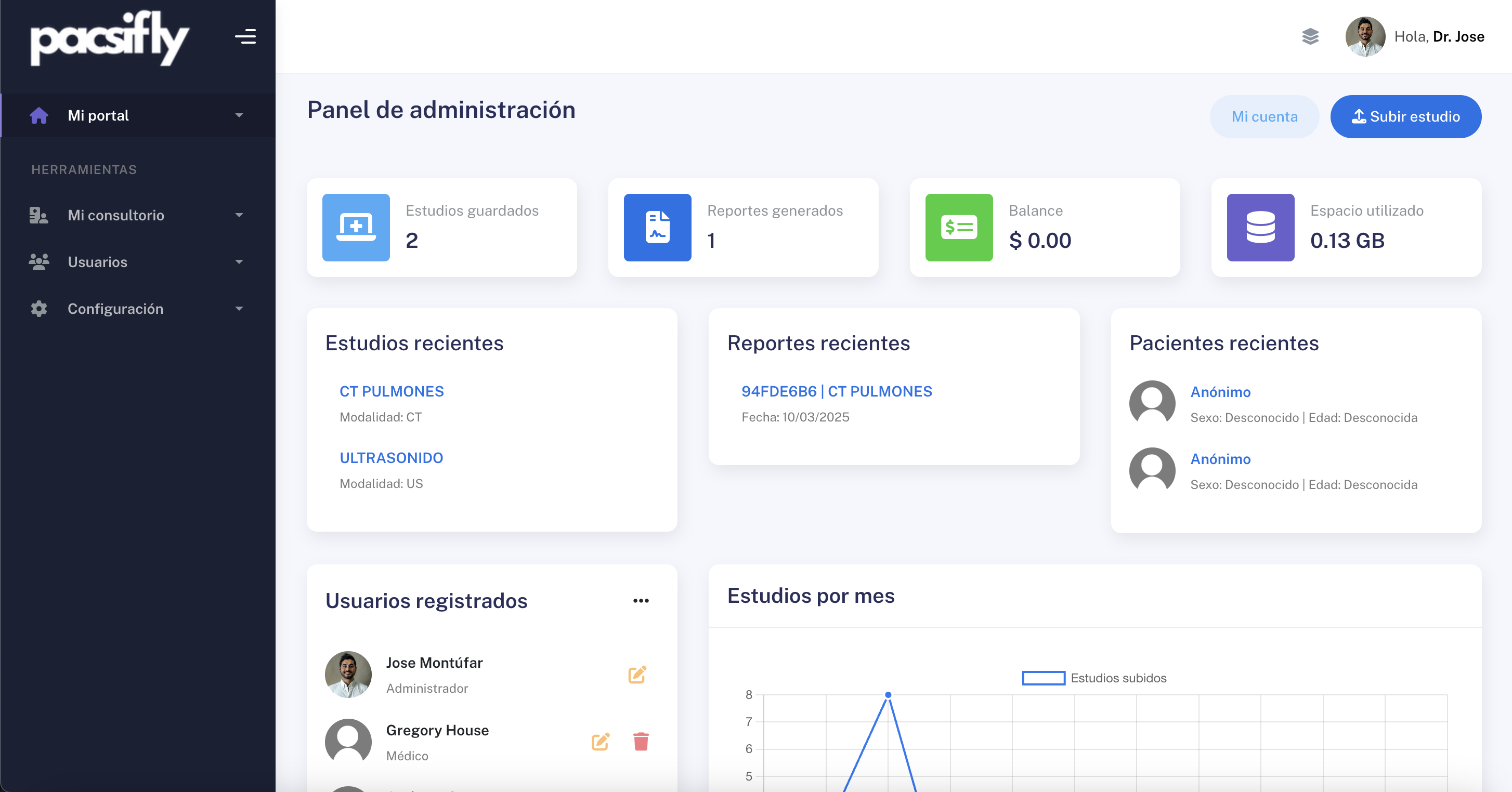1512x792 pixels.
Task: Open the CT PULMONES recent study link
Action: click(x=392, y=391)
